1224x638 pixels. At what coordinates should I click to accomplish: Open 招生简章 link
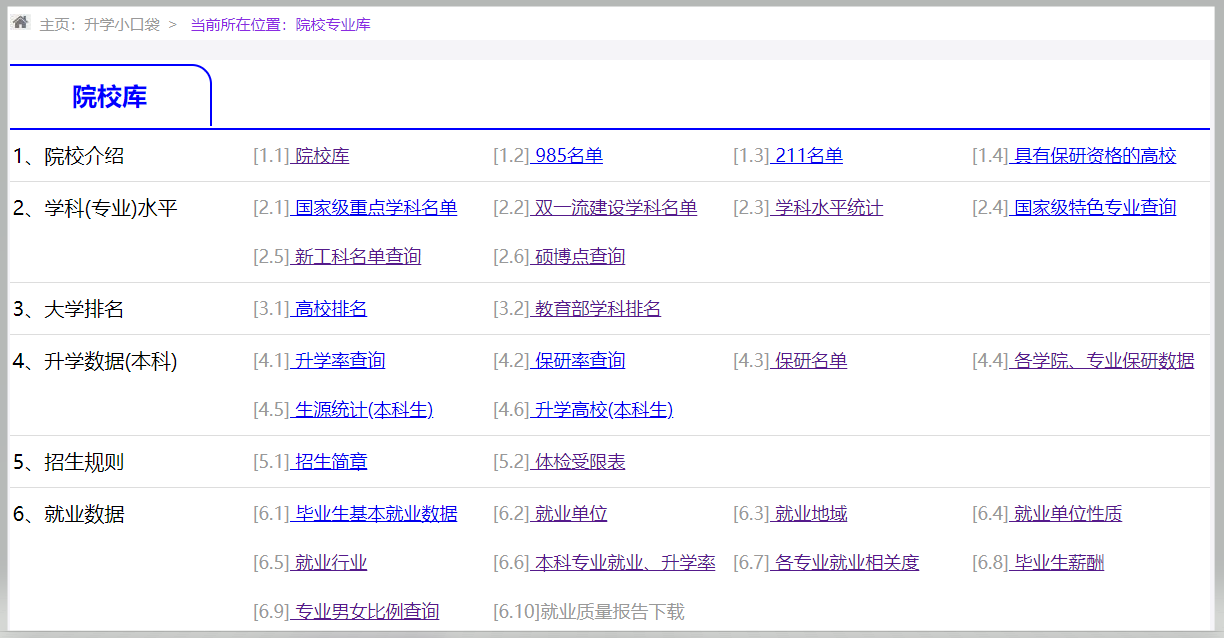tap(330, 462)
